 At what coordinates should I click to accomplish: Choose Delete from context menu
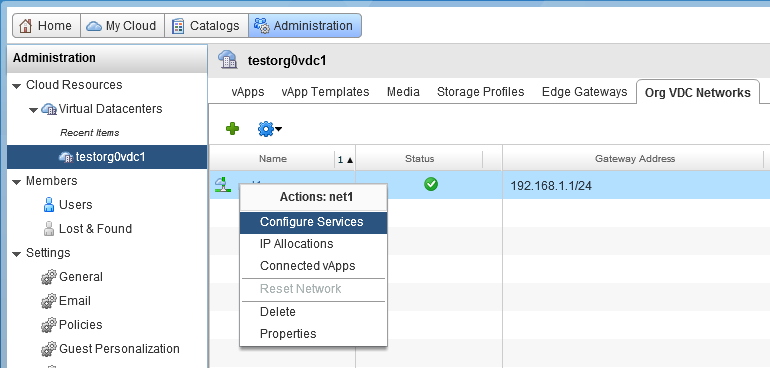click(x=313, y=312)
